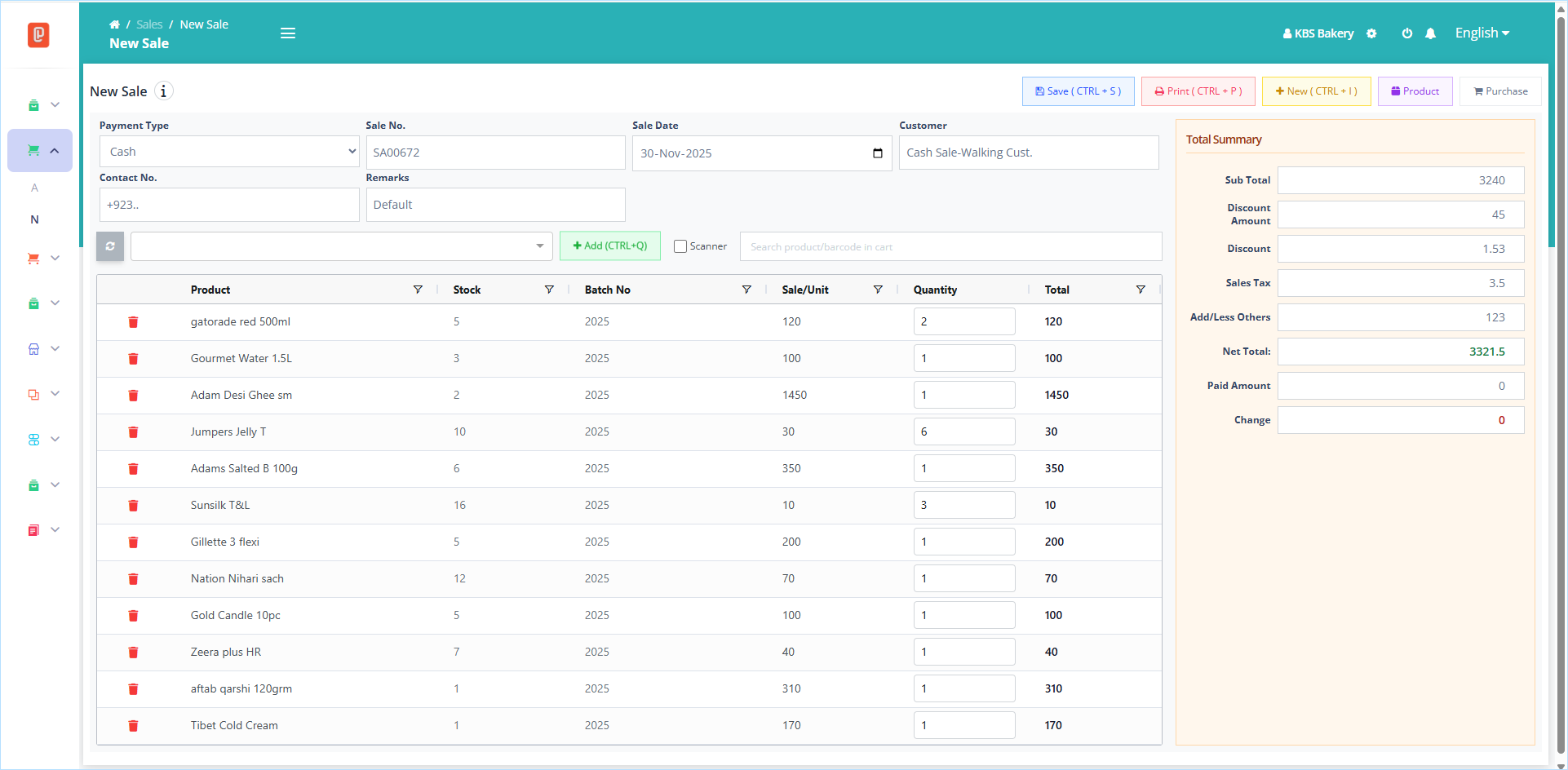1568x770 pixels.
Task: Open the Payment Type dropdown
Action: [x=229, y=152]
